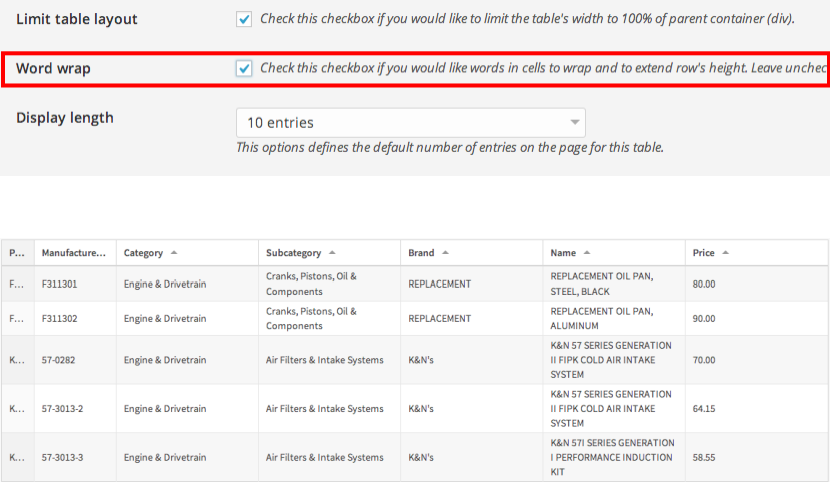Open the Display length dropdown
Screen dimensions: 830x482
tap(411, 123)
